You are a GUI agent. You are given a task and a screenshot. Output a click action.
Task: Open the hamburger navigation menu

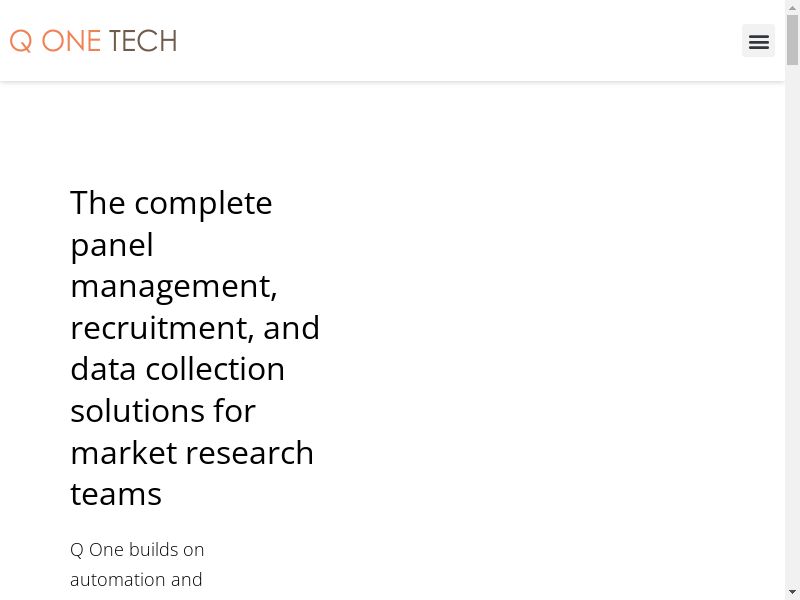click(758, 41)
